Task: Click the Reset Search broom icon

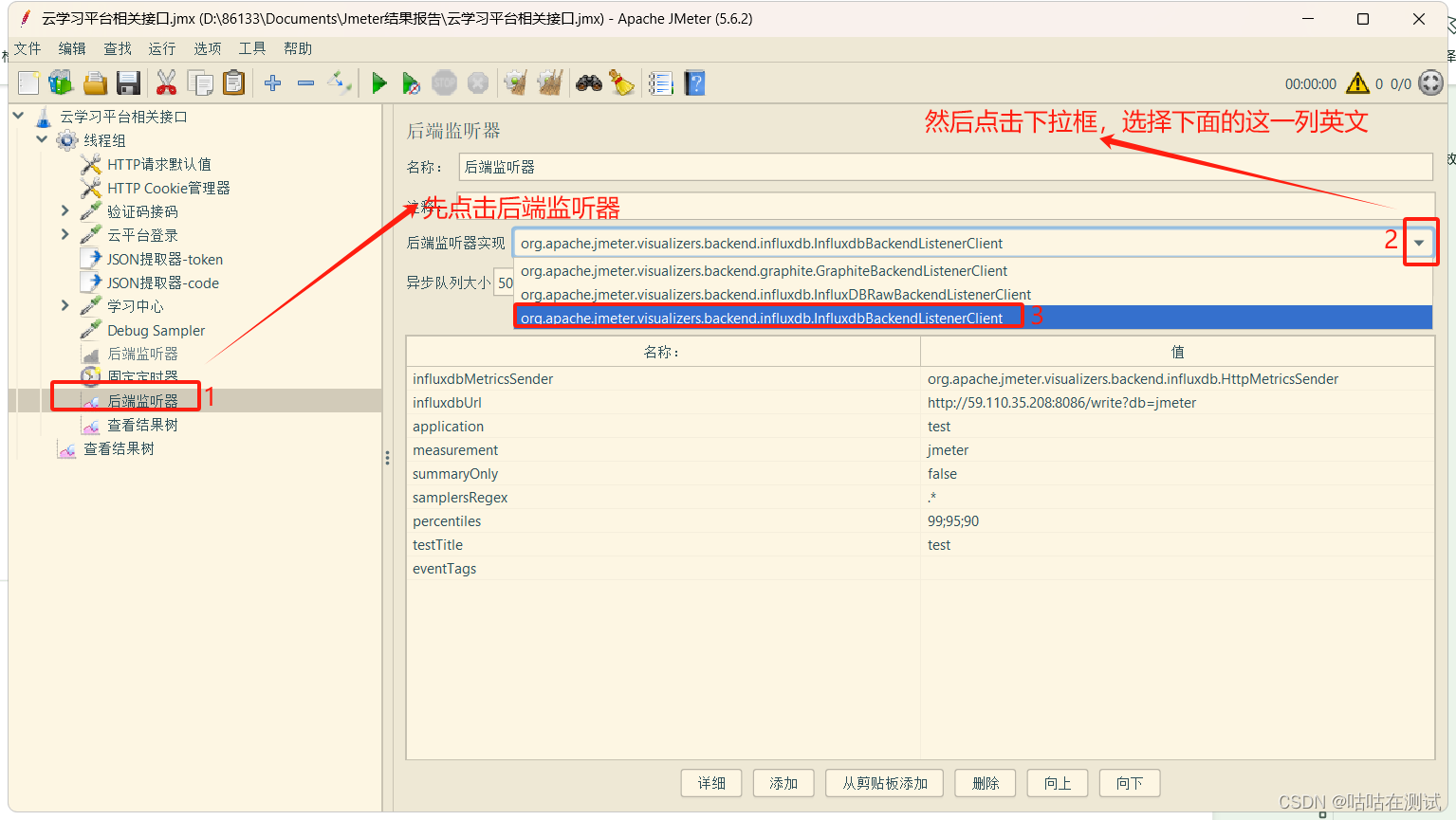Action: tap(622, 83)
